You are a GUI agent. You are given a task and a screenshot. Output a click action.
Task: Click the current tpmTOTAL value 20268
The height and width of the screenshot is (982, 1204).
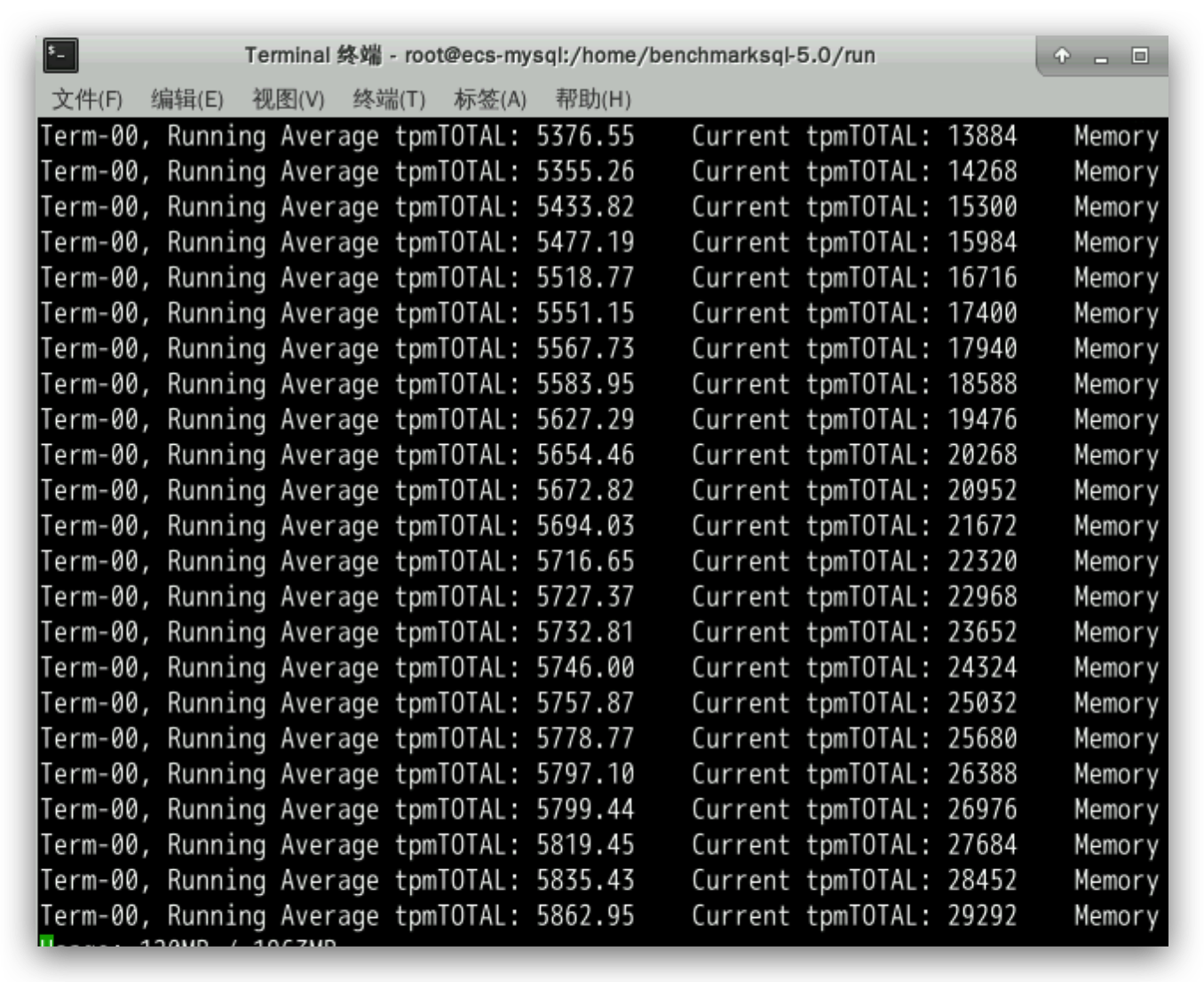[982, 455]
